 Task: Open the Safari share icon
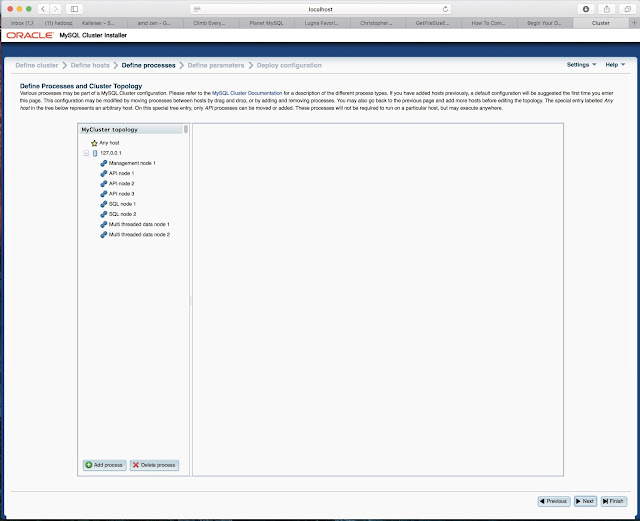[x=607, y=9]
